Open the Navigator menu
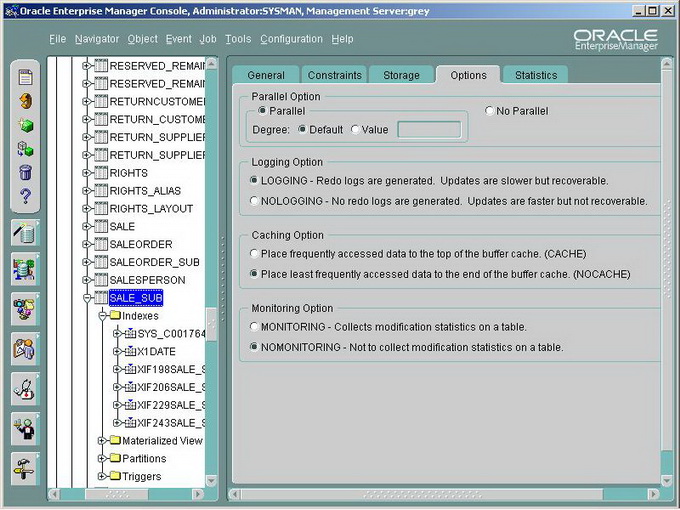The image size is (680, 510). pyautogui.click(x=97, y=39)
